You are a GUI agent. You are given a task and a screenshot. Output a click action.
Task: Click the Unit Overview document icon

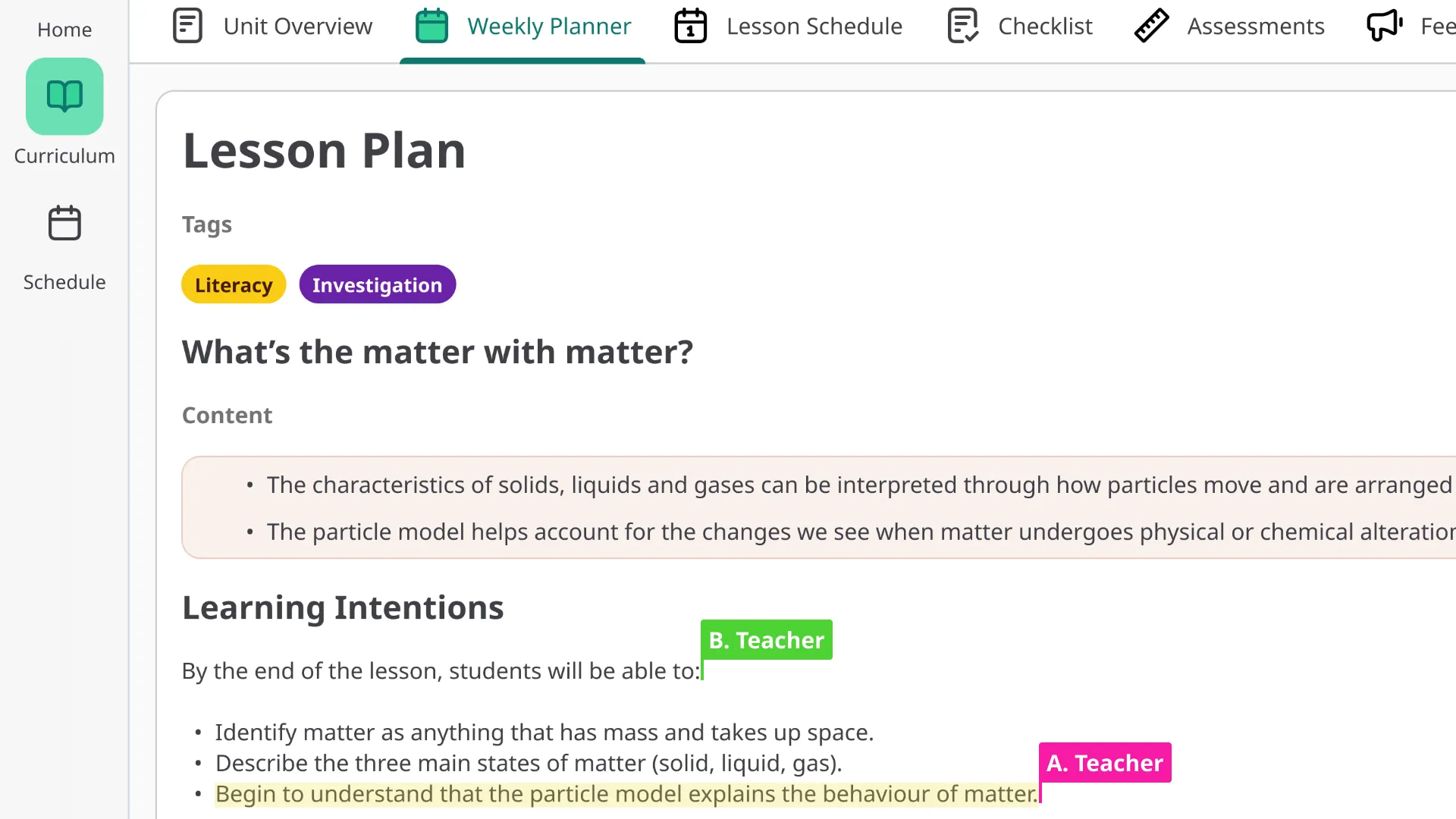pyautogui.click(x=187, y=26)
